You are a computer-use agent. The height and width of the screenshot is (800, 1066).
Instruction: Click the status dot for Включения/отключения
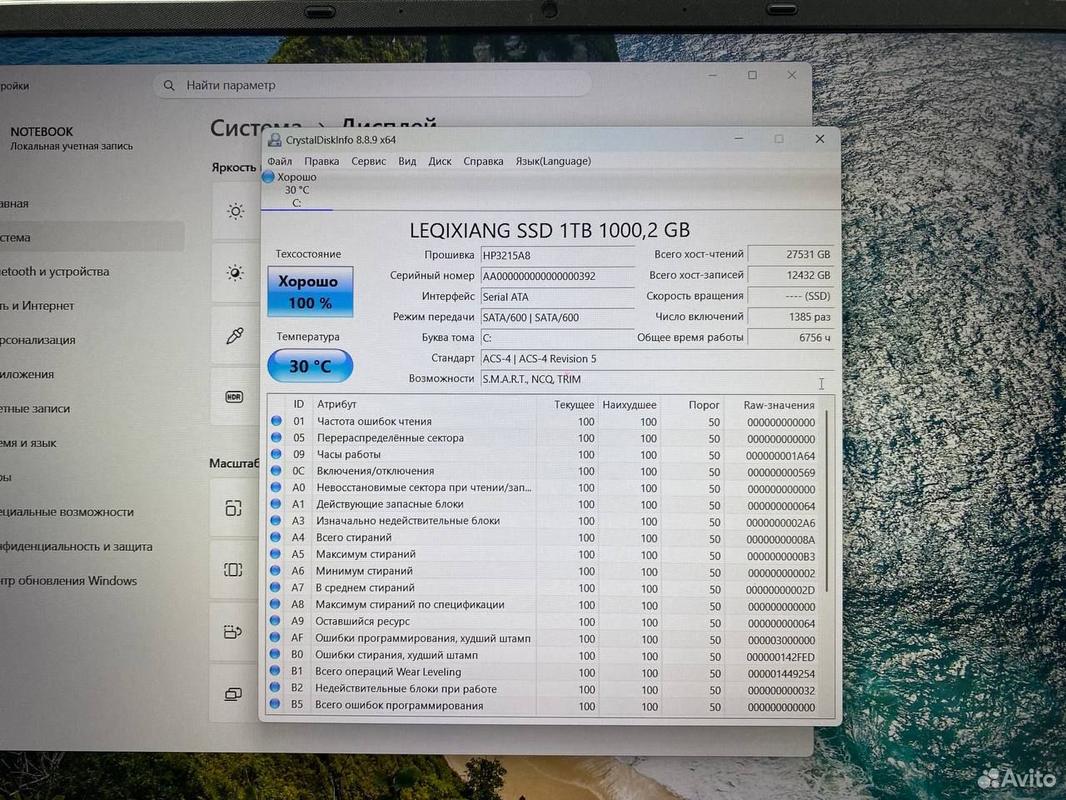click(x=276, y=470)
